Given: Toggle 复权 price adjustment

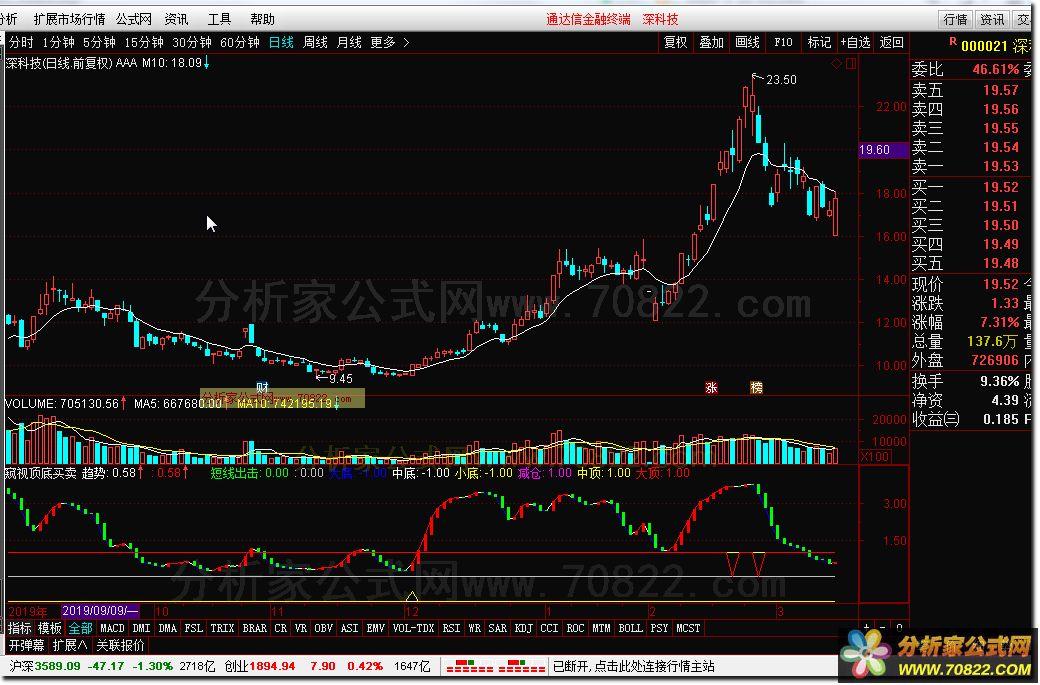Looking at the screenshot, I should pyautogui.click(x=676, y=42).
